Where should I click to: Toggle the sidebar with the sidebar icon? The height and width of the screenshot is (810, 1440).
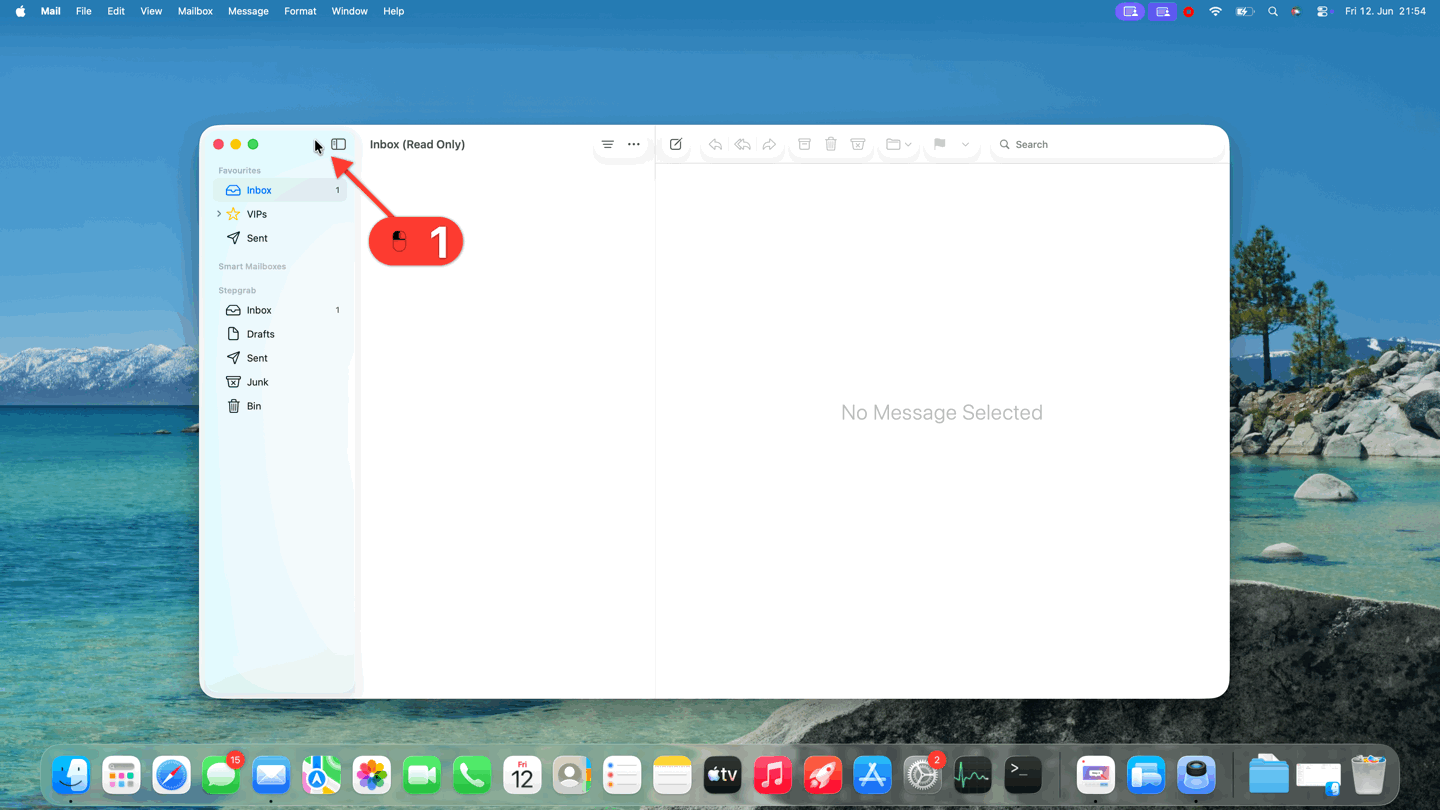click(339, 144)
